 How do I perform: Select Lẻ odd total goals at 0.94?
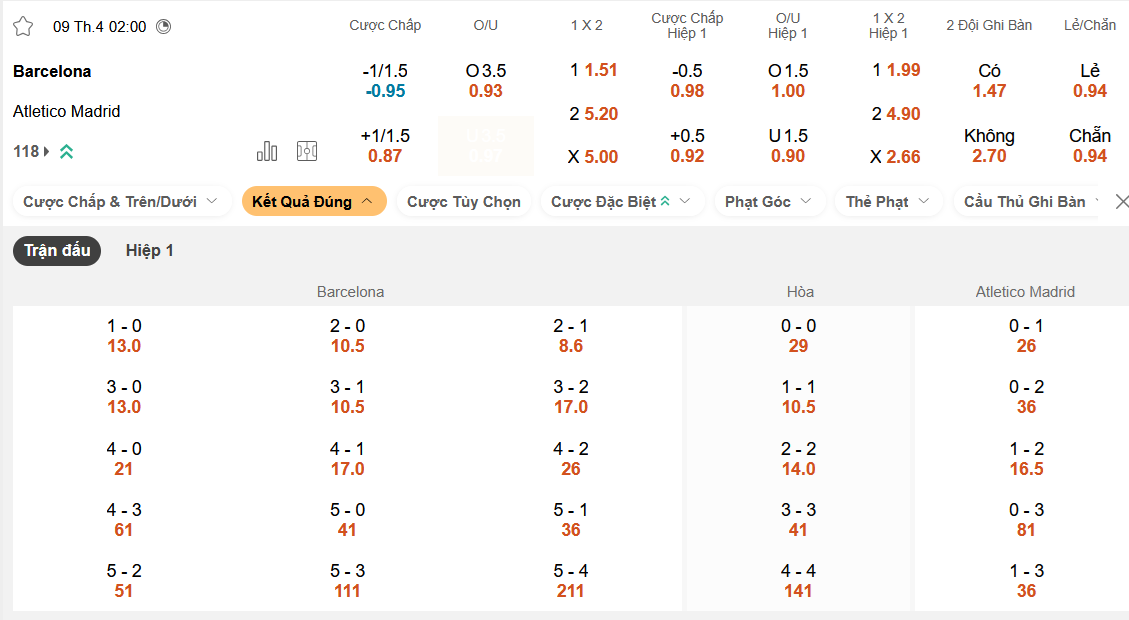pos(1090,81)
